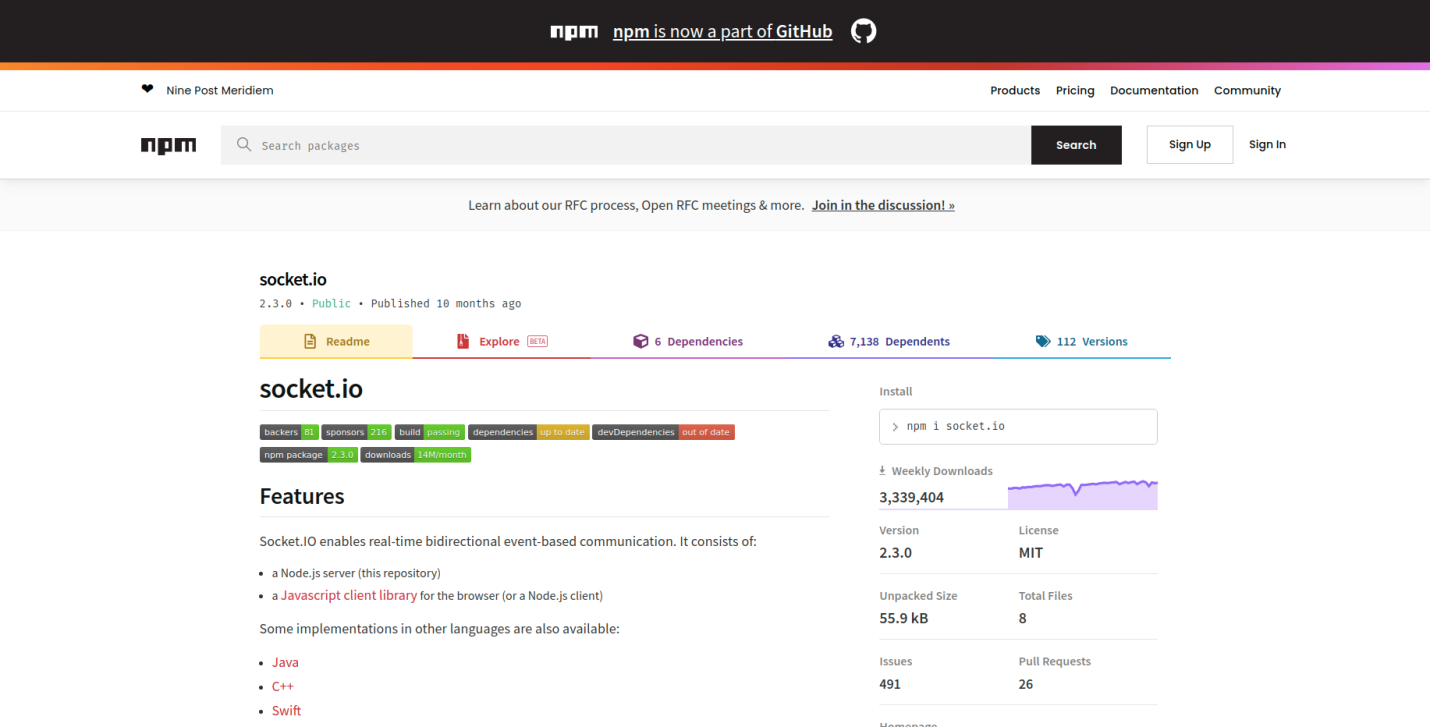Click the Total Files value 8
The height and width of the screenshot is (727, 1430).
click(1023, 618)
